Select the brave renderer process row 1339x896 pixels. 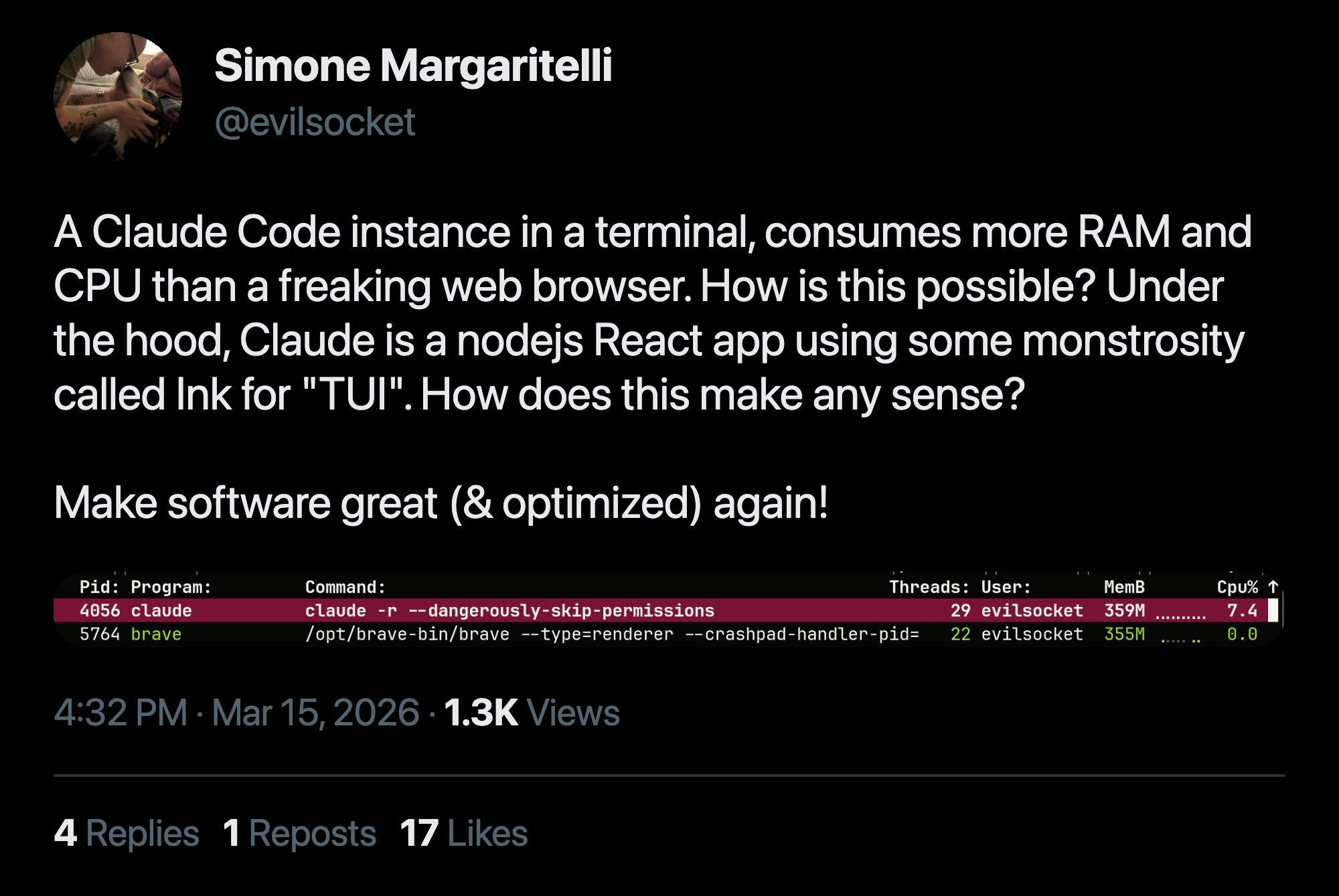(509, 634)
